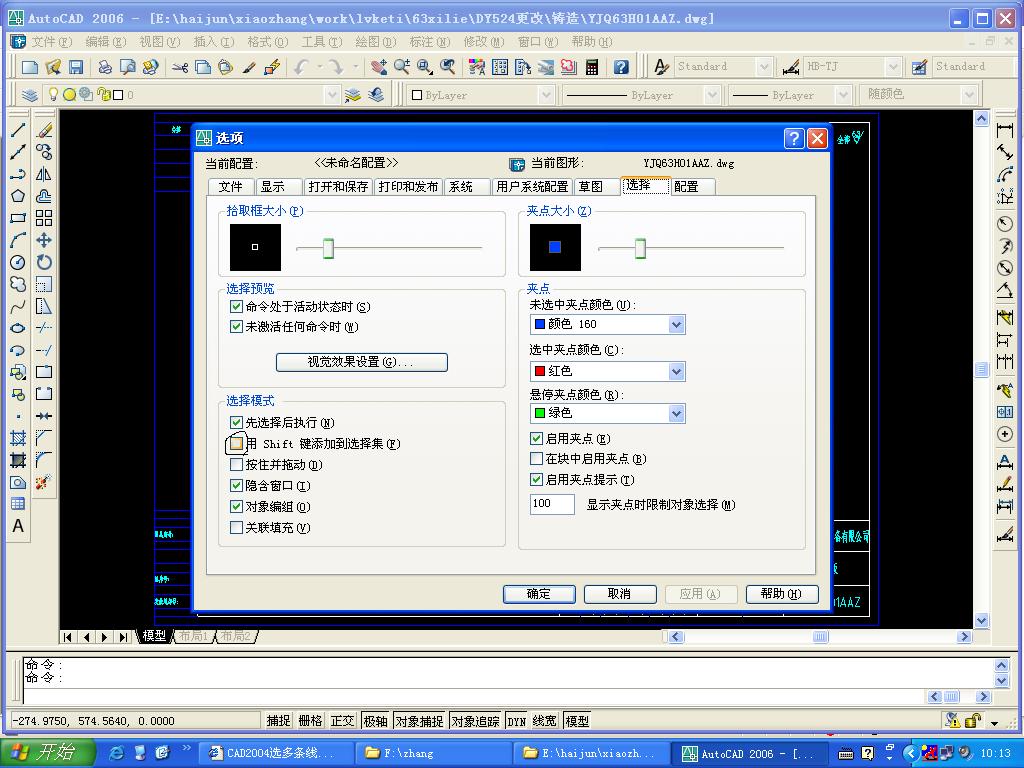Image resolution: width=1024 pixels, height=768 pixels.
Task: Expand the ByLayer linetype dropdown
Action: pos(712,95)
